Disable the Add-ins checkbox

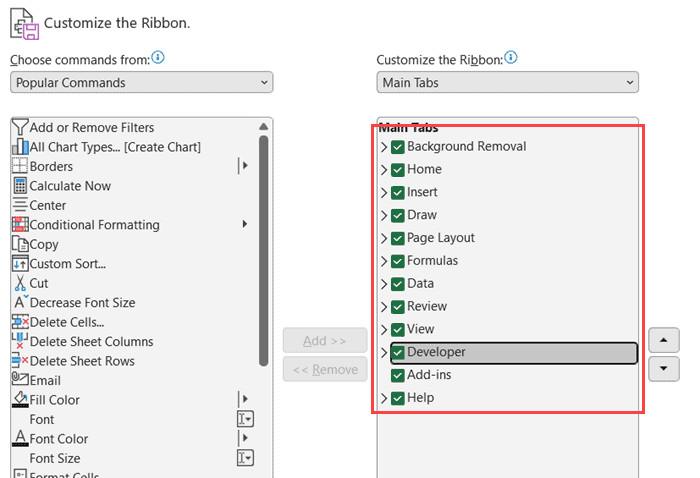tap(398, 375)
